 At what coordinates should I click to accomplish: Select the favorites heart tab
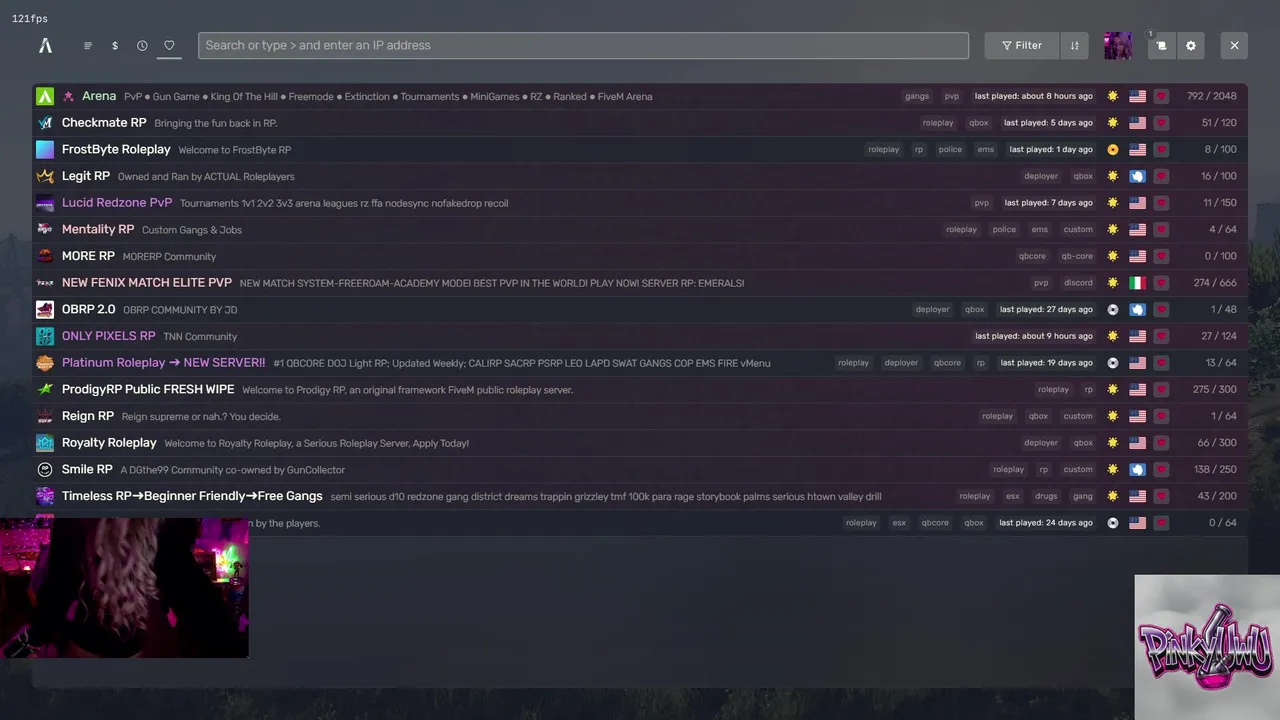click(169, 45)
